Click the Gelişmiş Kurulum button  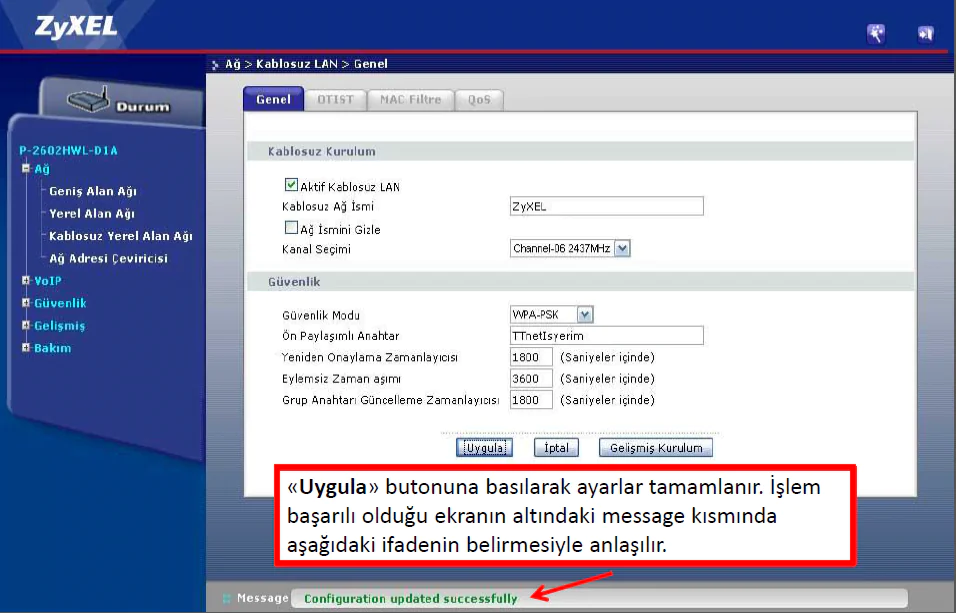click(656, 448)
